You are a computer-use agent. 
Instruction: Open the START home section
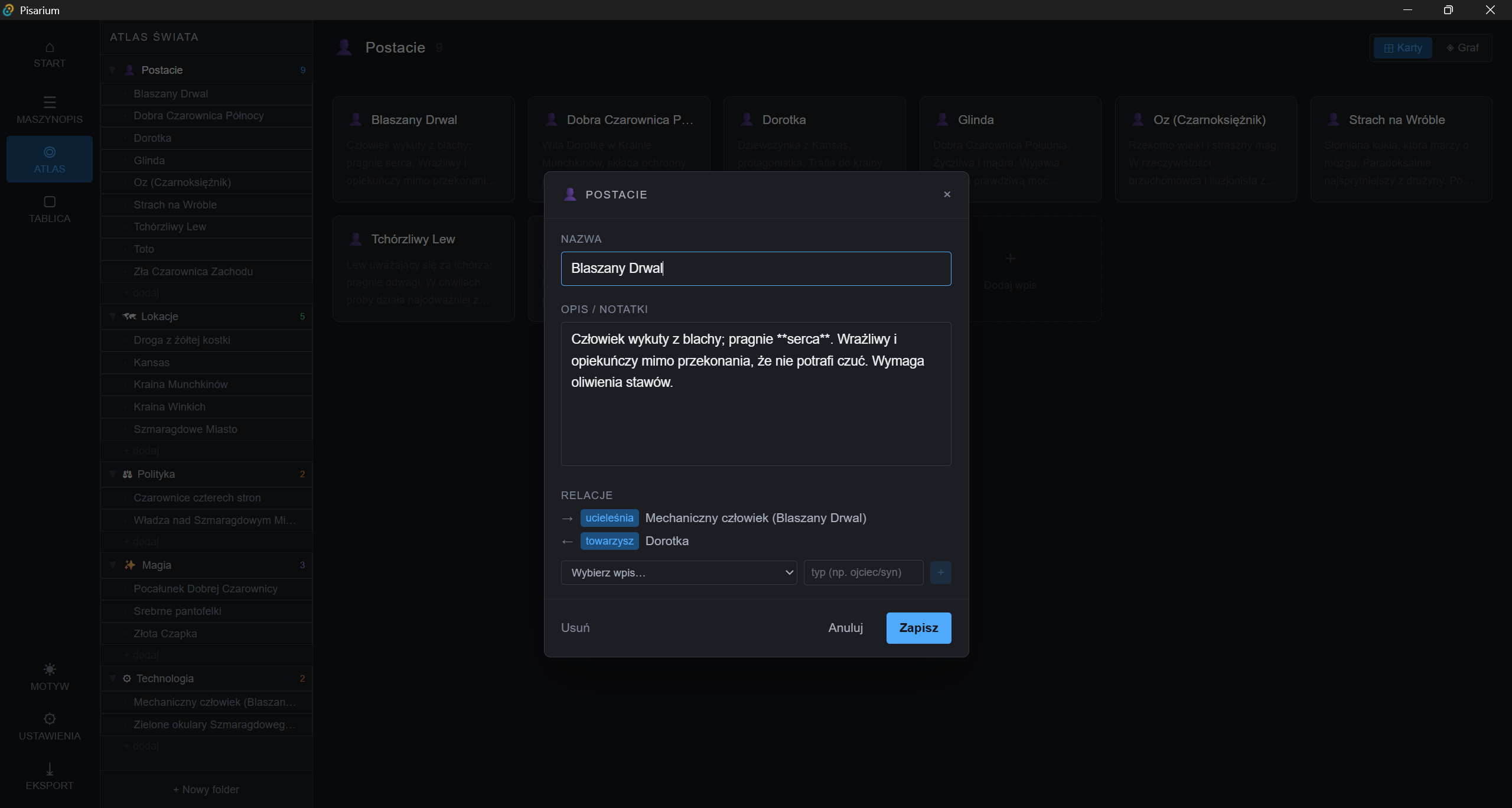[x=50, y=55]
